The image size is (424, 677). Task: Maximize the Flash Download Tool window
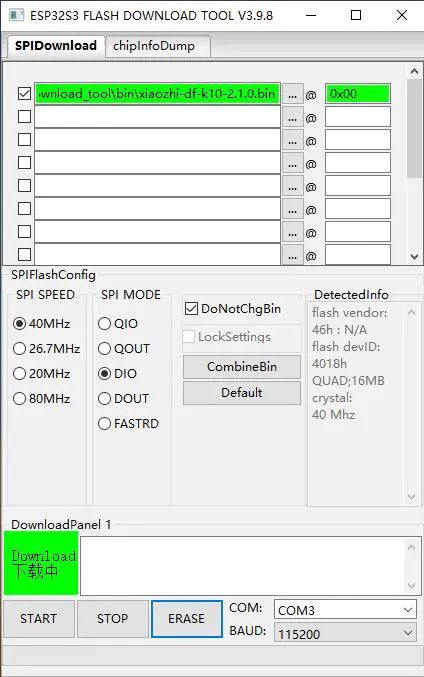356,16
